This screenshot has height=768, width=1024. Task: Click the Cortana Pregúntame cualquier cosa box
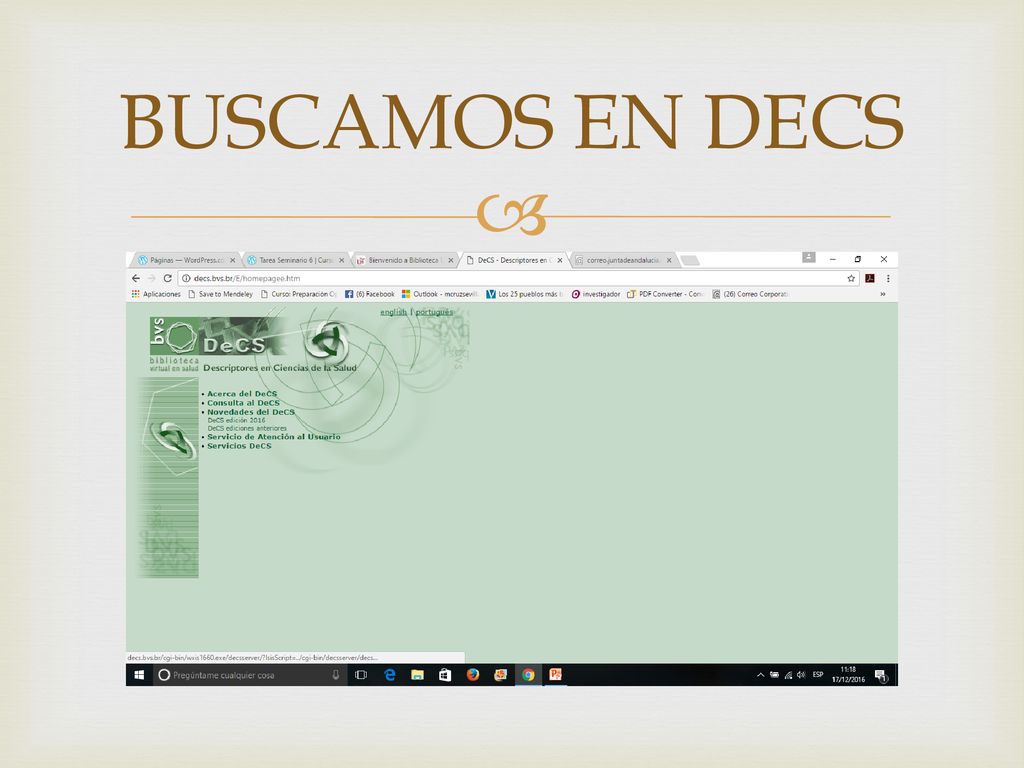(x=249, y=675)
